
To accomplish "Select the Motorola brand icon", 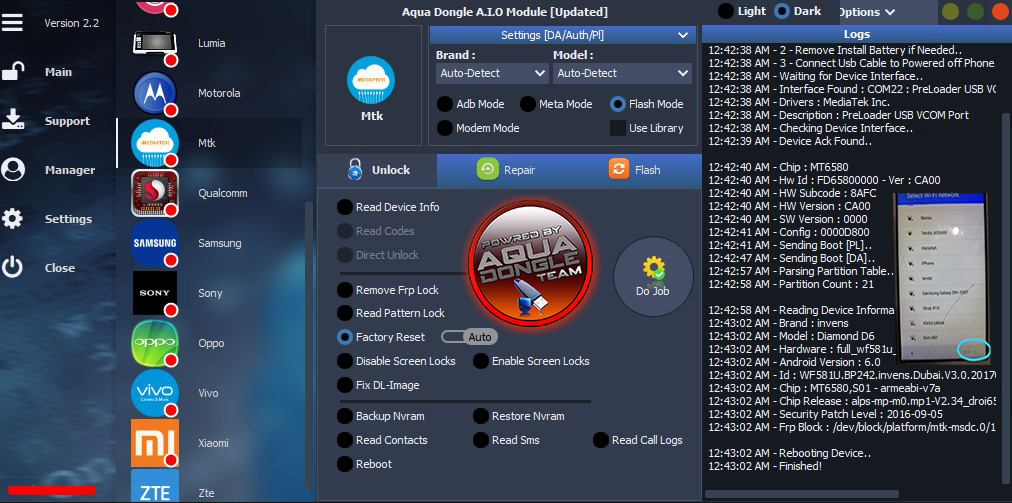I will tap(155, 93).
